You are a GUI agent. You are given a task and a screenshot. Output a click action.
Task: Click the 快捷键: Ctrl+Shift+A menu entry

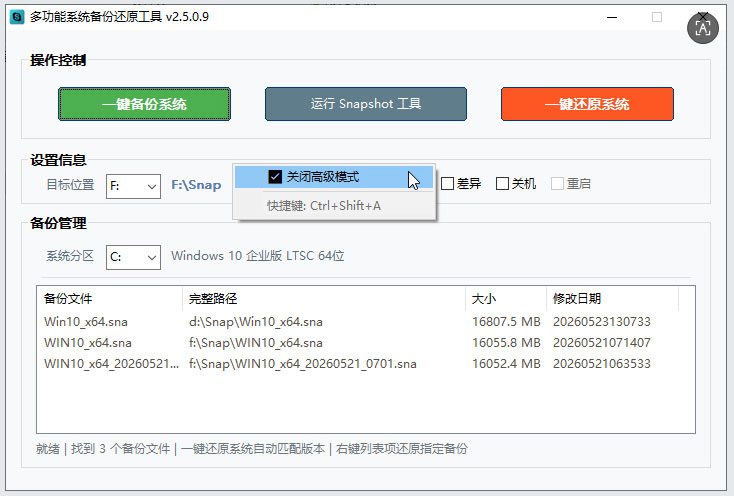coord(324,205)
